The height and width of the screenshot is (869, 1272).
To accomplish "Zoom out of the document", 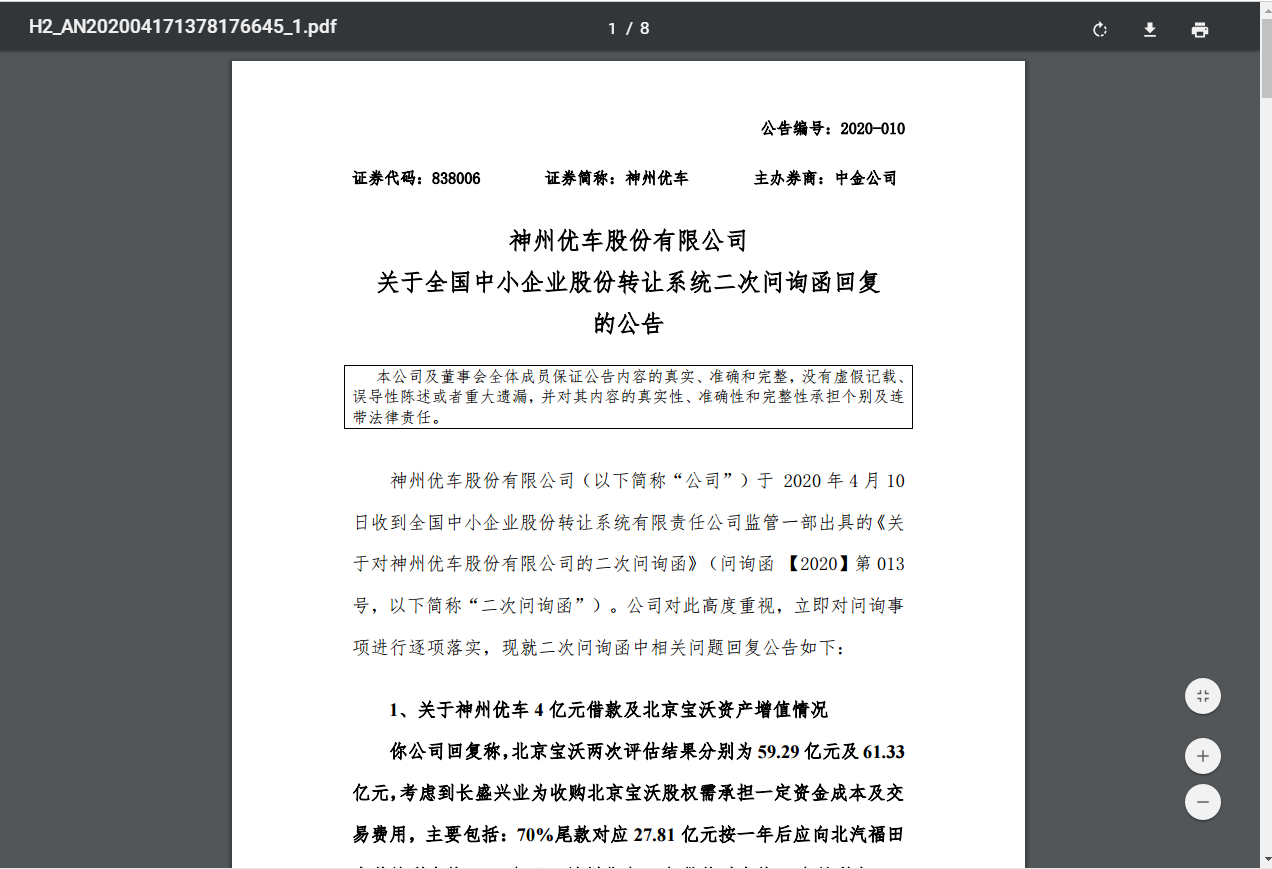I will pyautogui.click(x=1203, y=802).
